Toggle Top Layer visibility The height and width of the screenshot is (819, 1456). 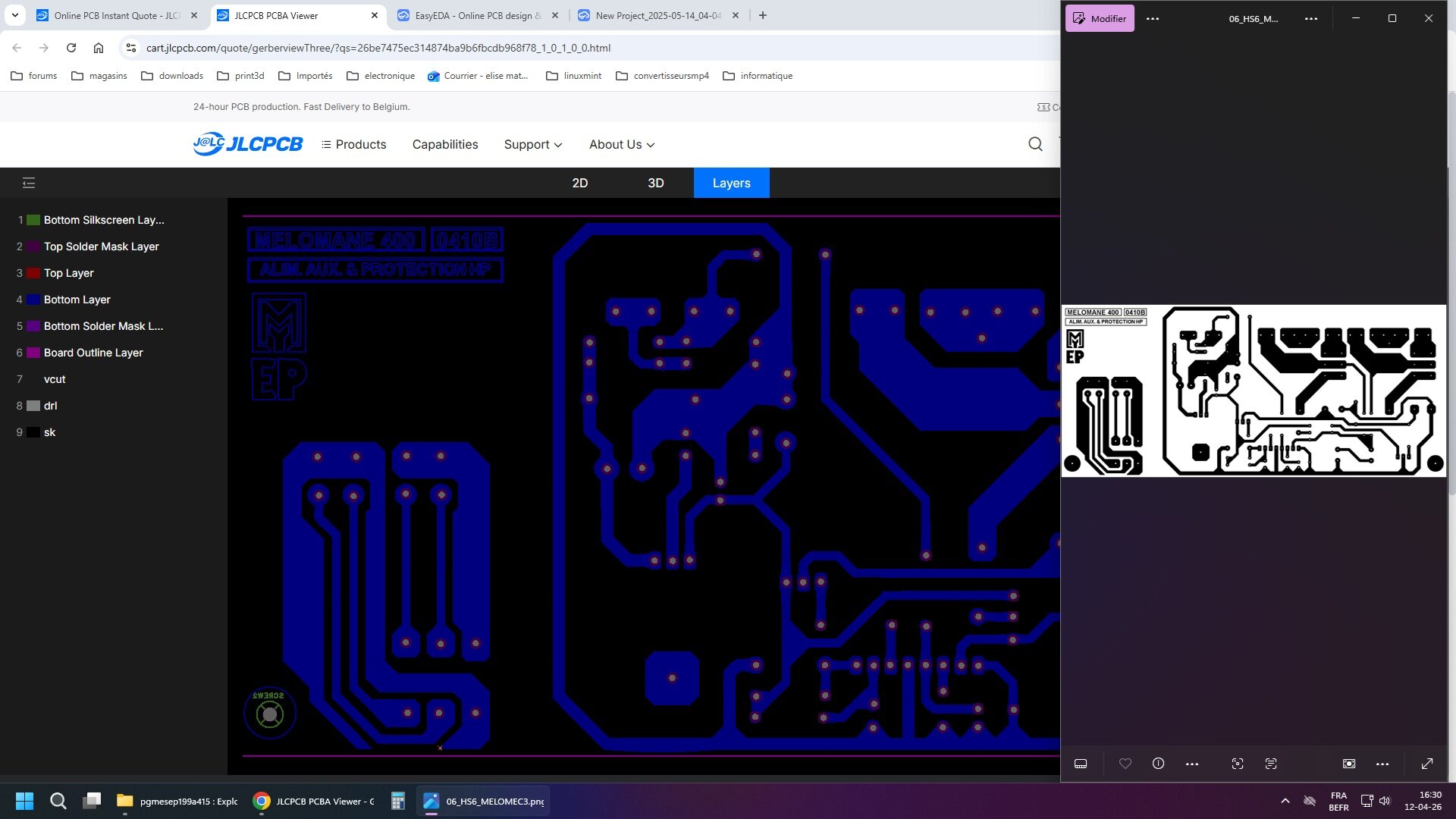(68, 273)
